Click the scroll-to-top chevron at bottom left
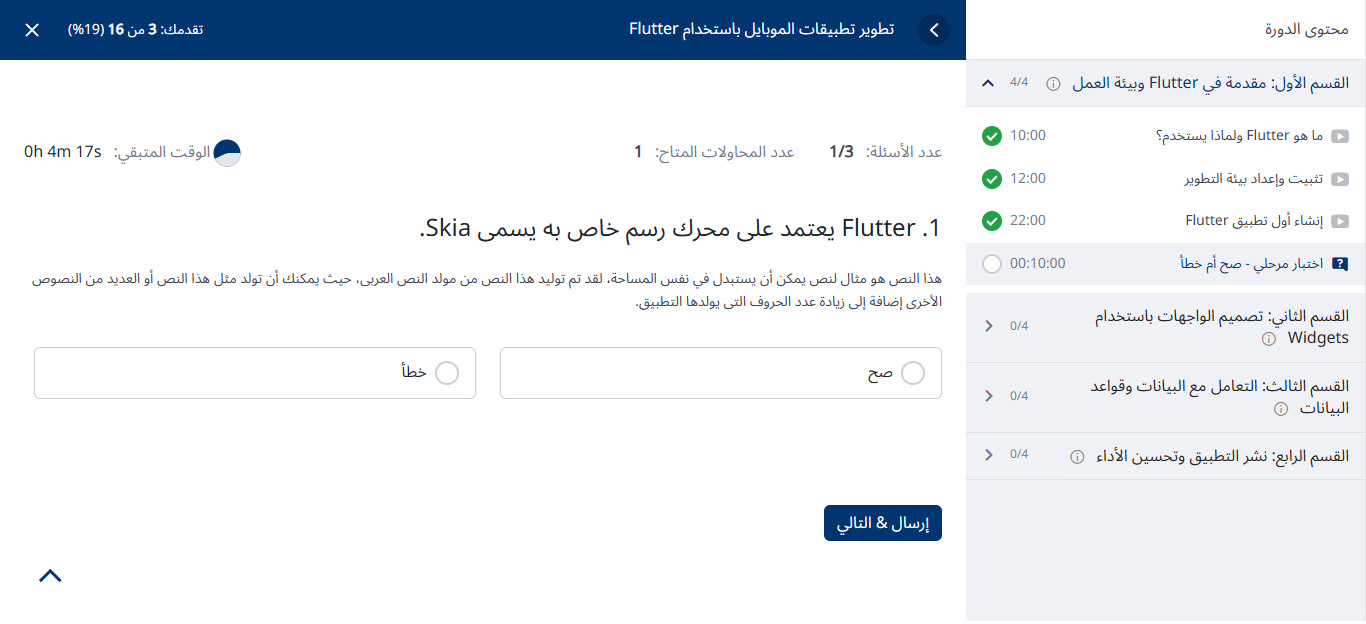1366x624 pixels. 50,575
